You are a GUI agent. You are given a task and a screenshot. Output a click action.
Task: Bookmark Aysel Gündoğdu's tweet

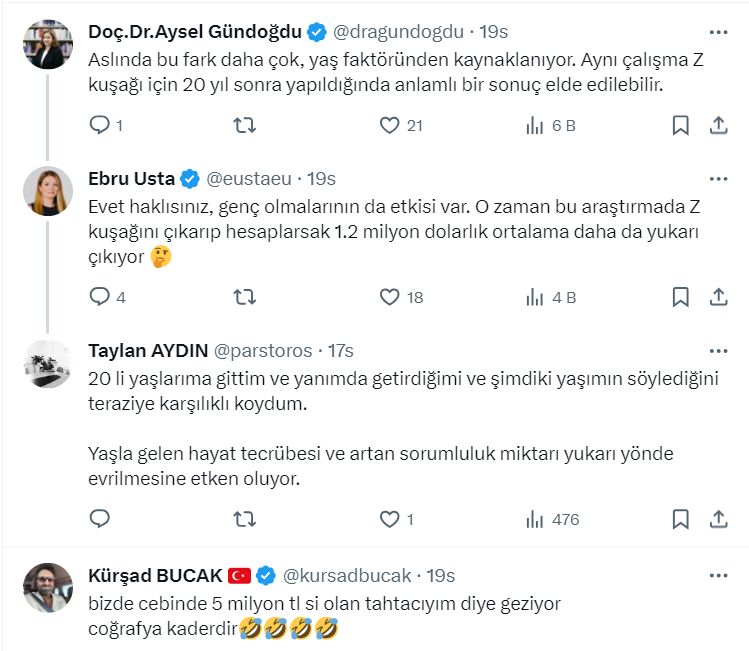coord(680,125)
